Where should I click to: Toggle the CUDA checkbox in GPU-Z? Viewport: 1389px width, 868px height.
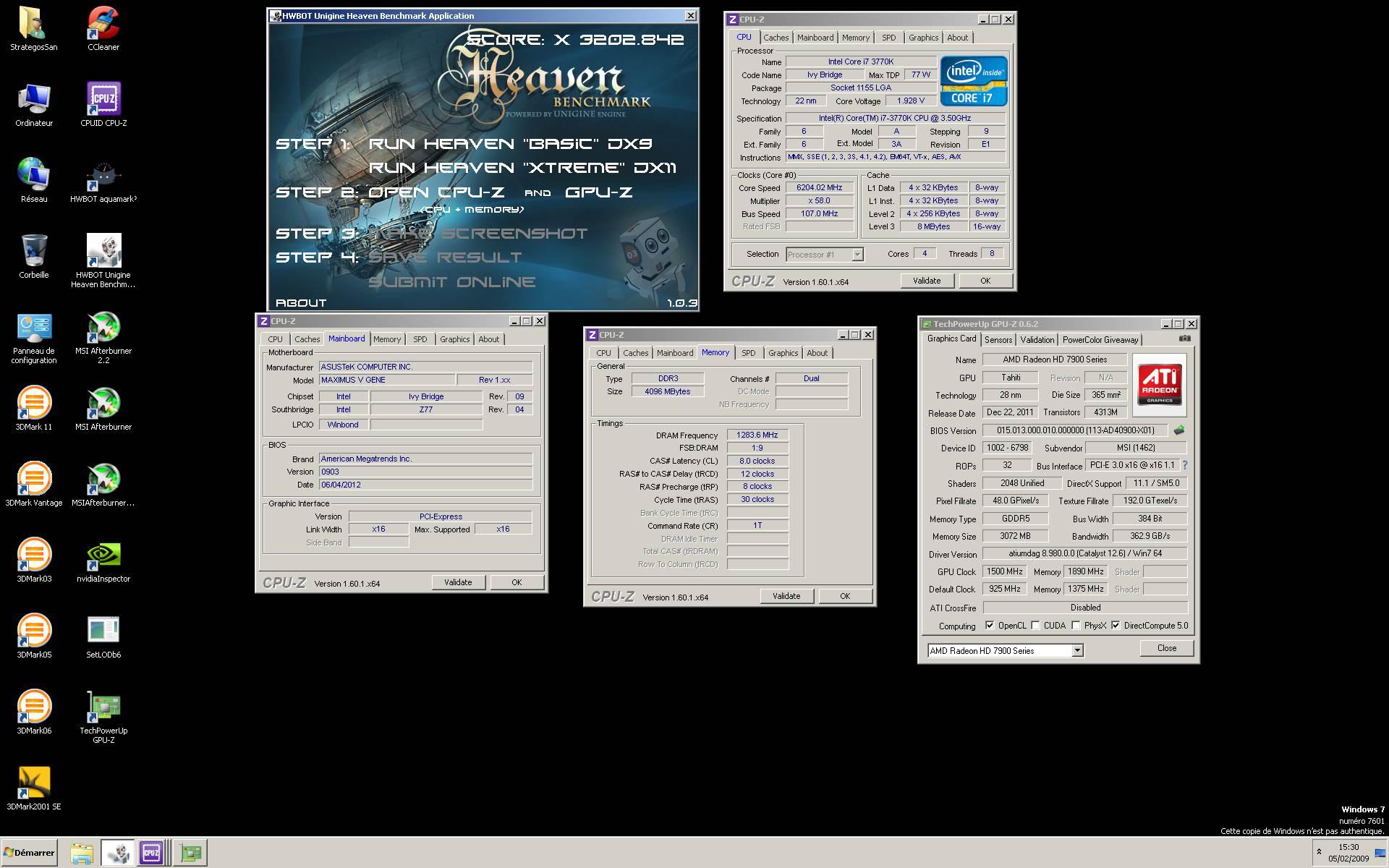click(1035, 626)
